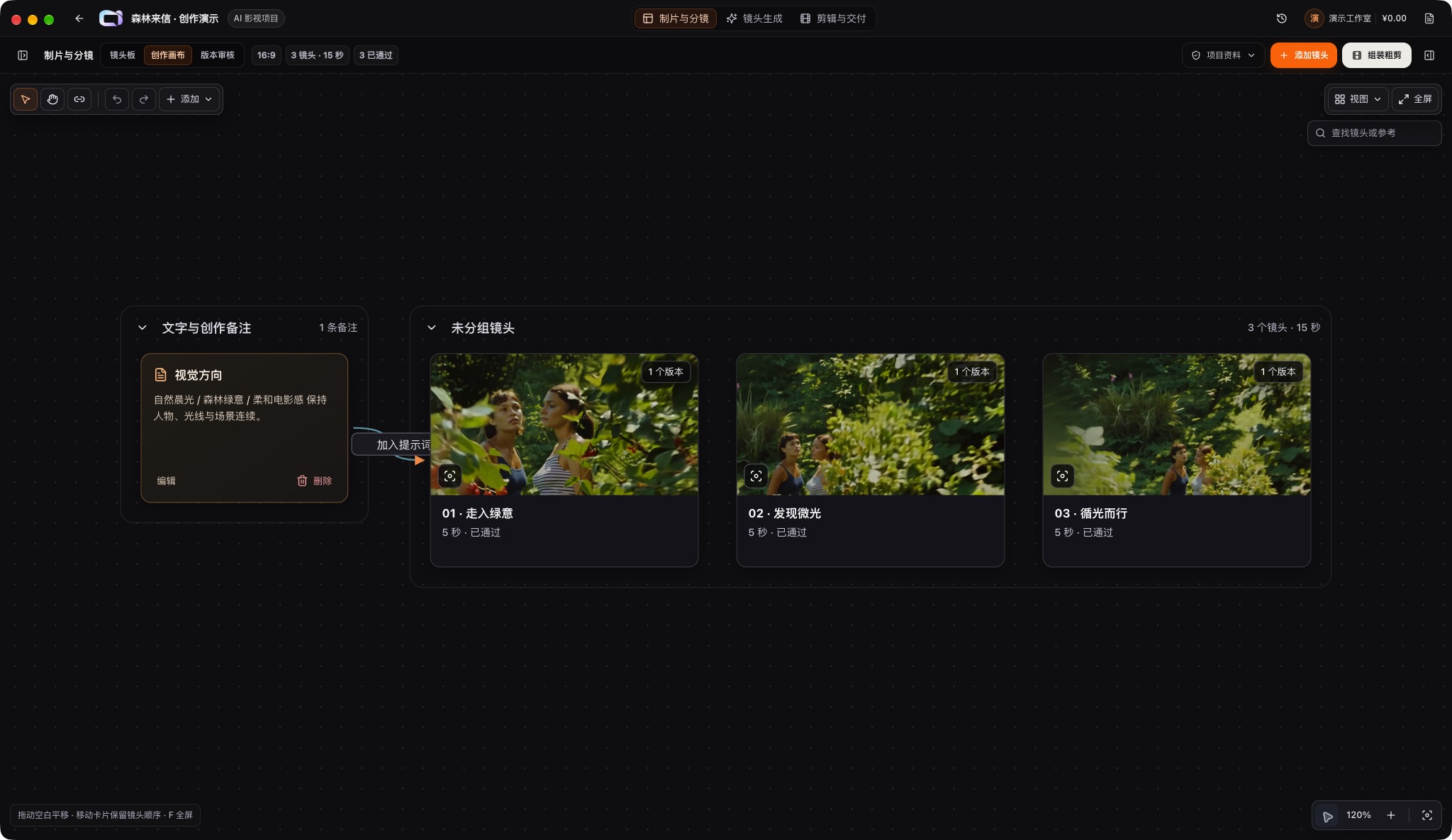Toggle the right panel icon
1452x840 pixels.
tap(1429, 55)
